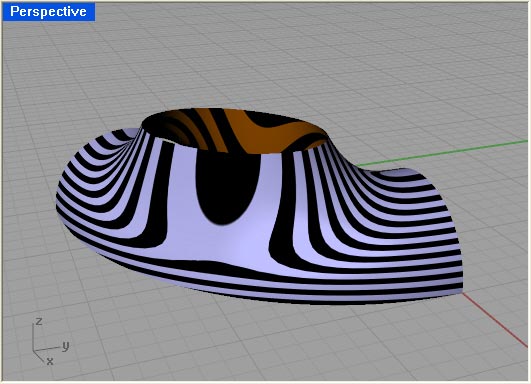Click the front rim edge of the top opening
The image size is (531, 384).
(234, 151)
